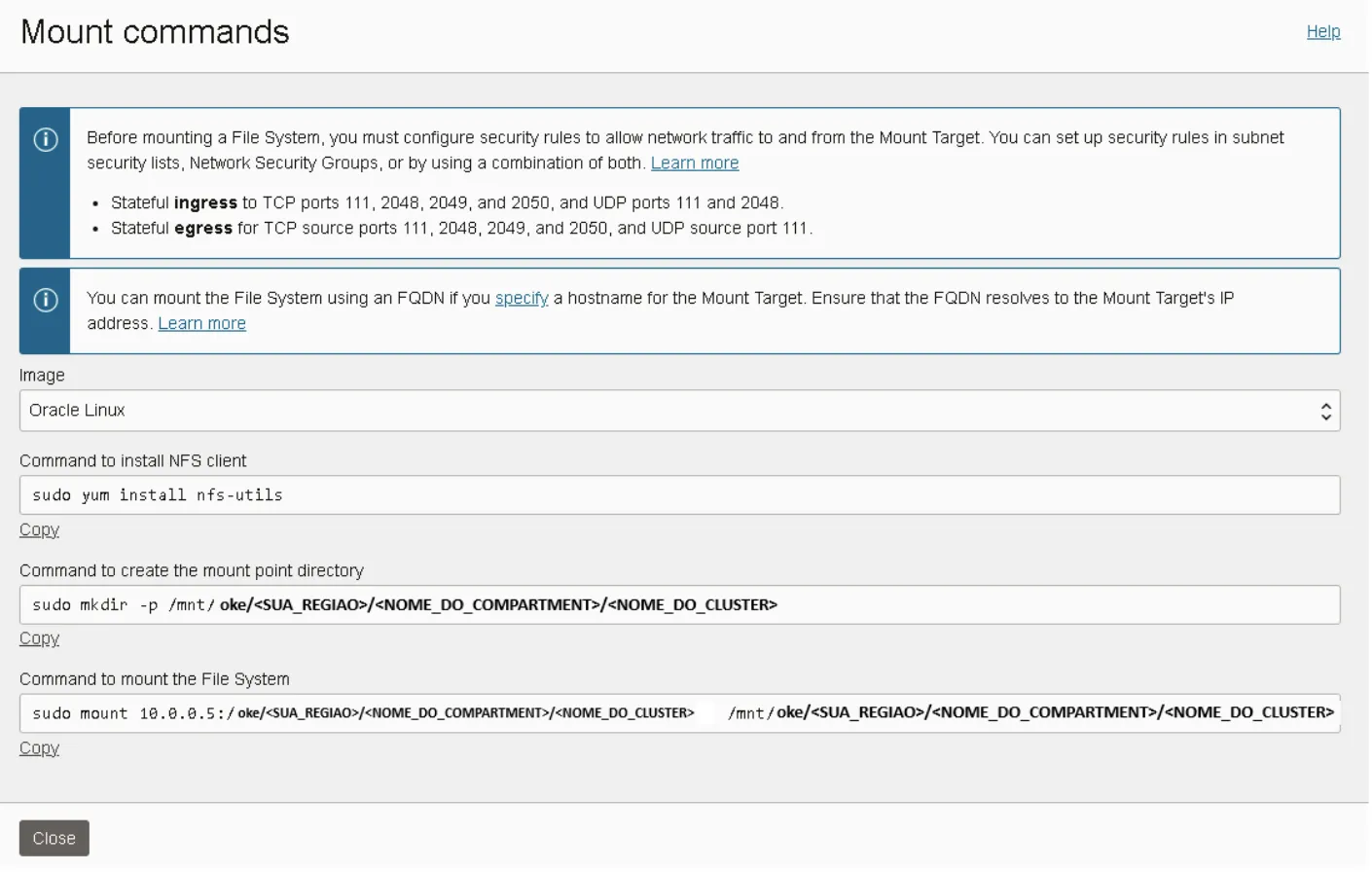The width and height of the screenshot is (1372, 872).
Task: Click the sudo mount command field
Action: click(679, 713)
